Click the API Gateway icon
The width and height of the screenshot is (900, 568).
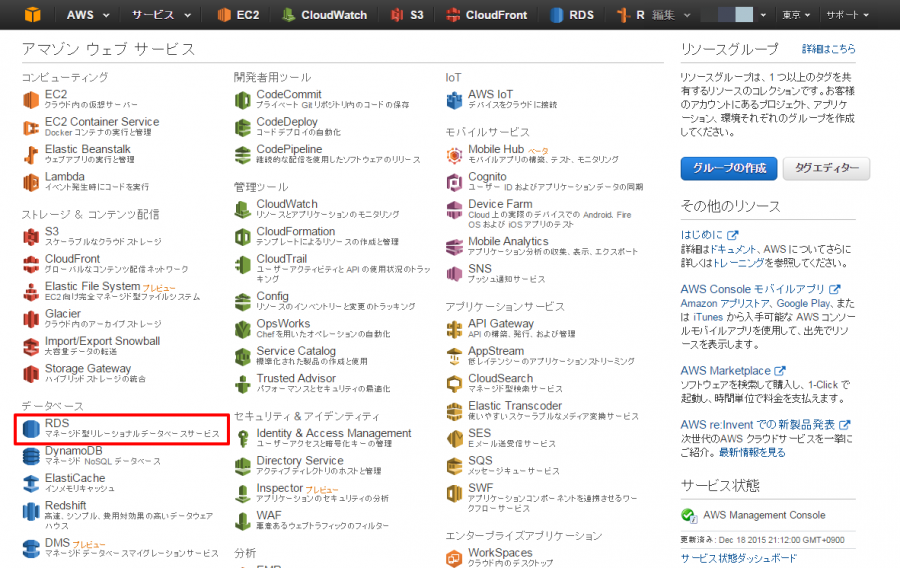coord(455,329)
